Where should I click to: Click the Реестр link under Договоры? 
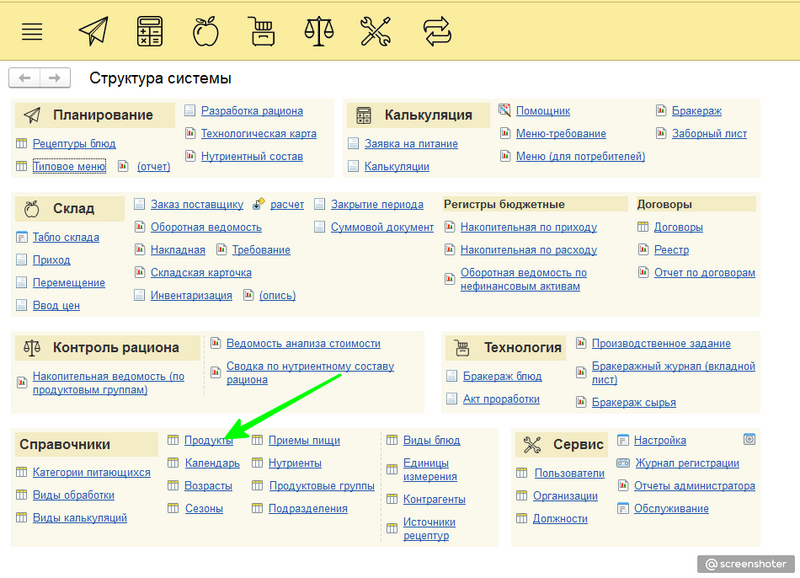(671, 250)
